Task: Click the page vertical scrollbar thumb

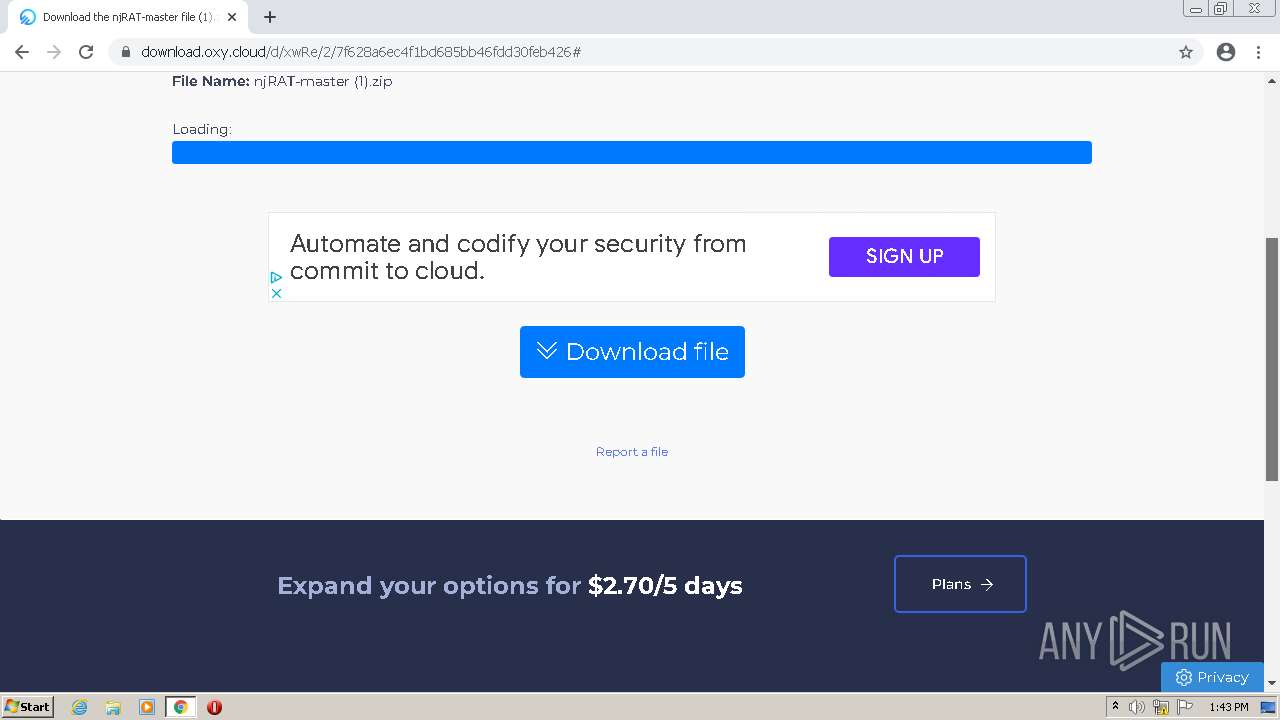Action: click(1272, 360)
